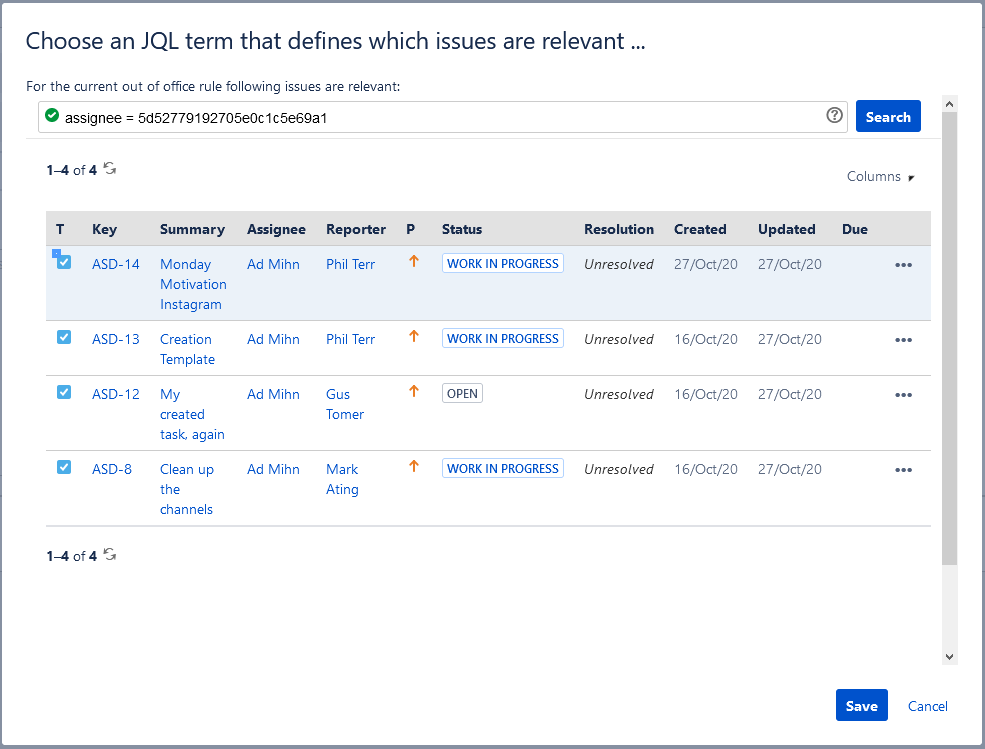Open issue key ASD-12

pos(116,395)
